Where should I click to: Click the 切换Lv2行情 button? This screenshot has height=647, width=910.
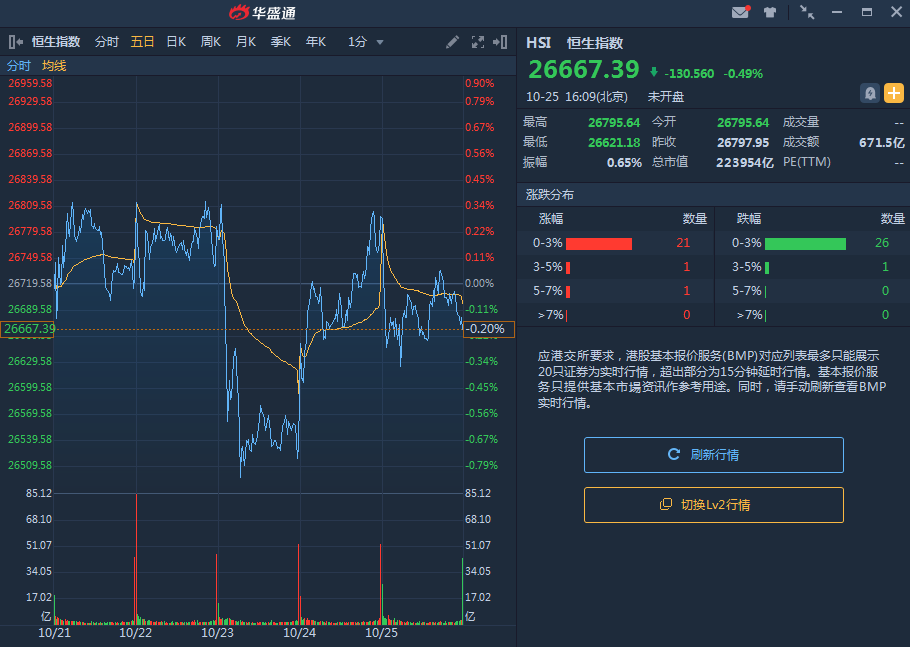713,505
